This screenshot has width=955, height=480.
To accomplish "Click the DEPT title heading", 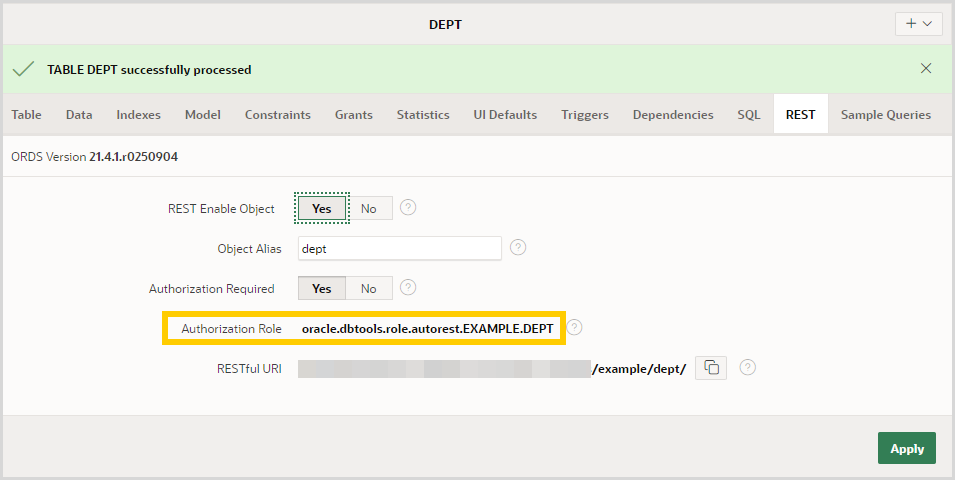I will (x=445, y=24).
